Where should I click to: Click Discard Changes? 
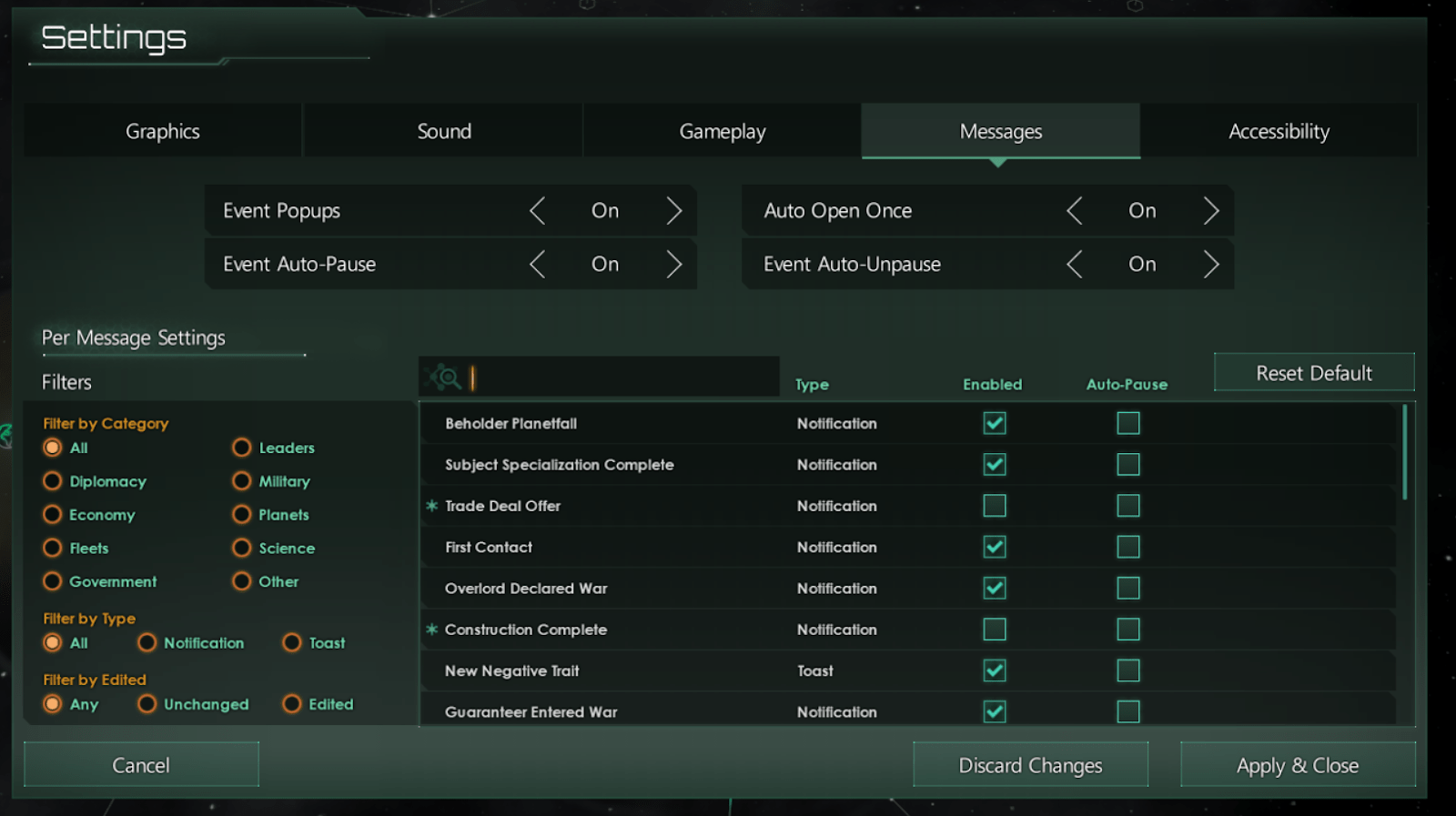click(1030, 765)
